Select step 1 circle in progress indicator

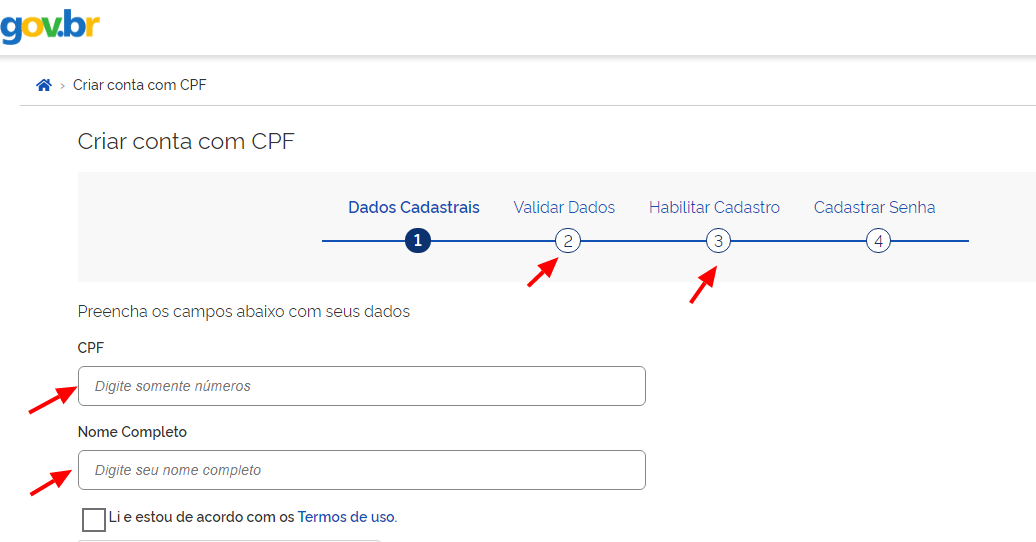tap(418, 241)
